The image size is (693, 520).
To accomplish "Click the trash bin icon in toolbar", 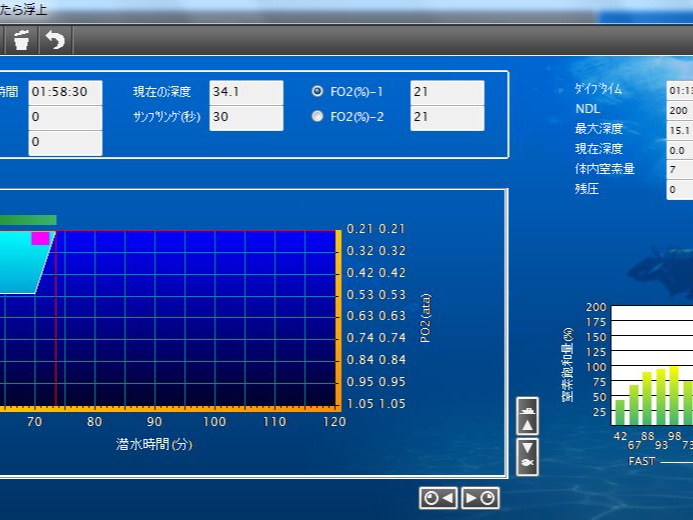I will (x=21, y=40).
